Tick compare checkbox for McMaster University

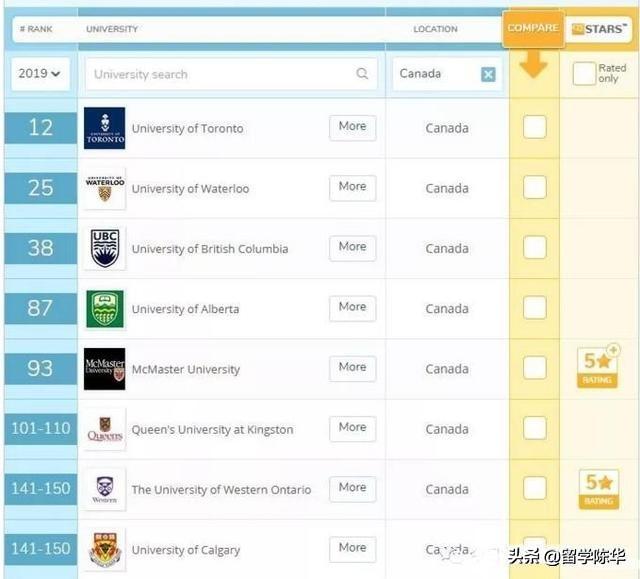point(535,368)
